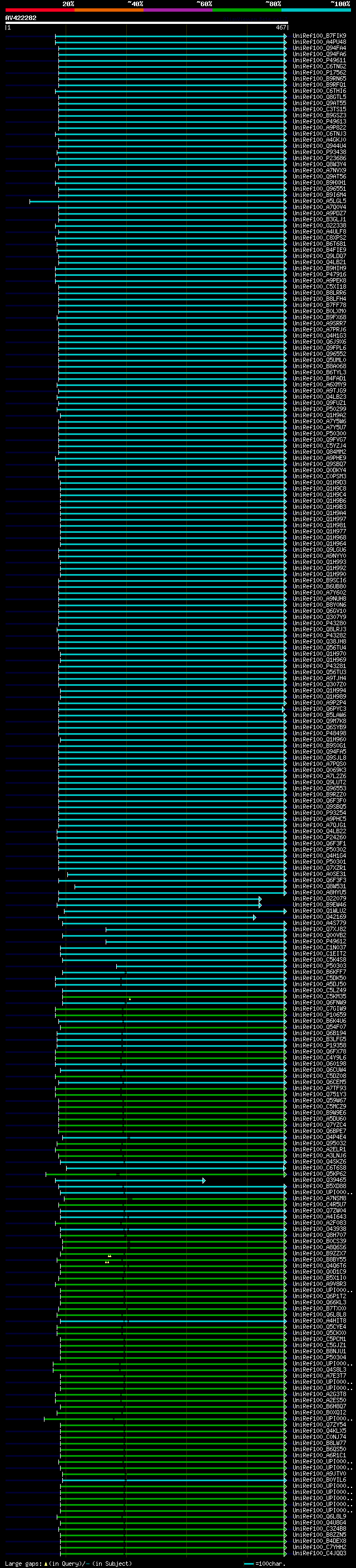This screenshot has height=1568, width=356.
Task: Click the arrow end of UniRef100_O22079 bar
Action: coord(260,898)
